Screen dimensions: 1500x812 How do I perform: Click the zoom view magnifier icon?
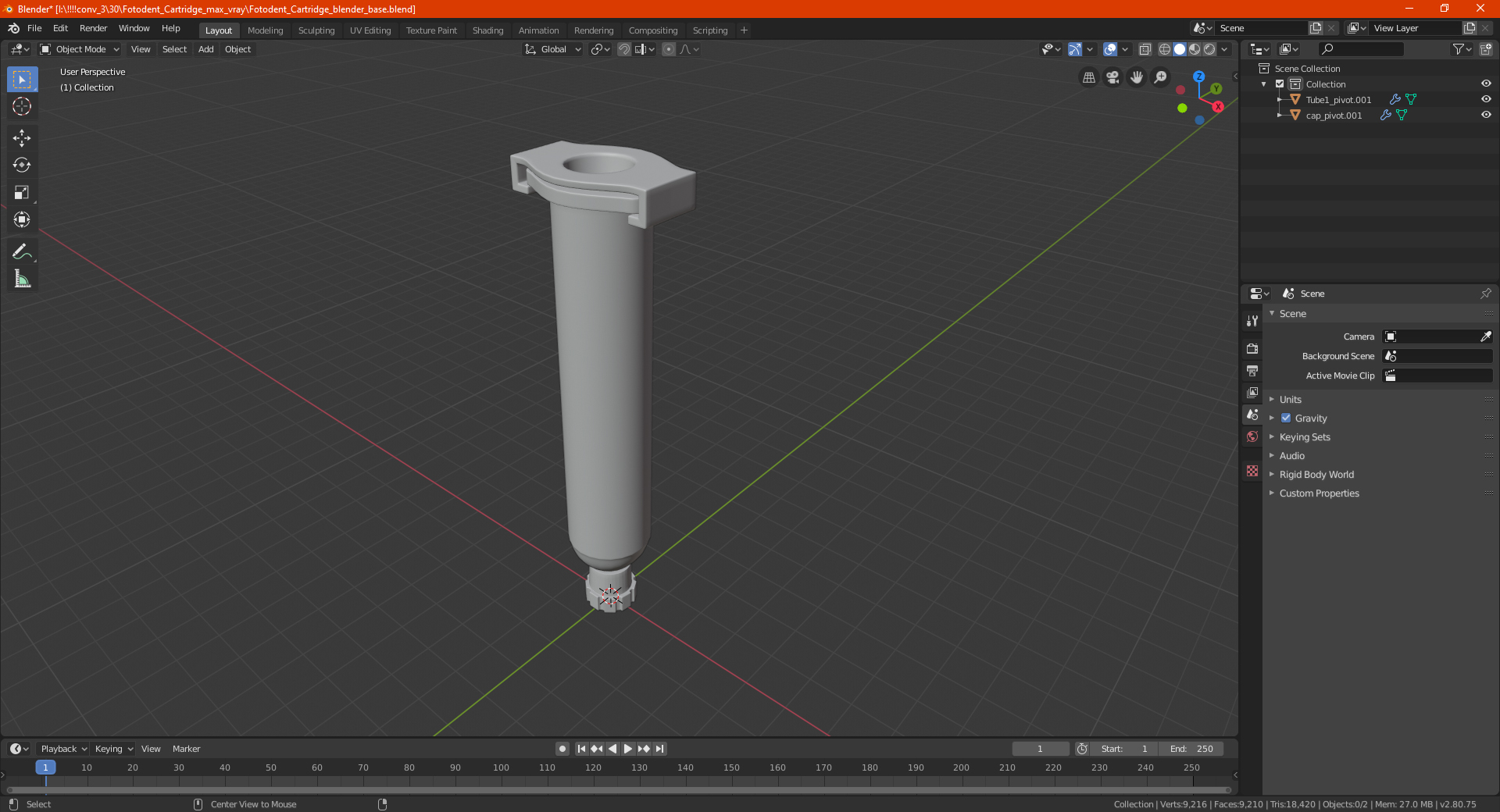click(x=1161, y=77)
